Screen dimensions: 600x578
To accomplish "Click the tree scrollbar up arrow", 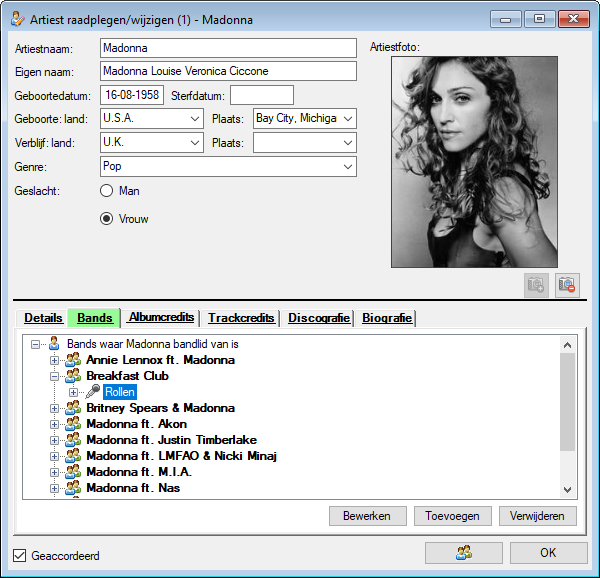I will (x=567, y=345).
